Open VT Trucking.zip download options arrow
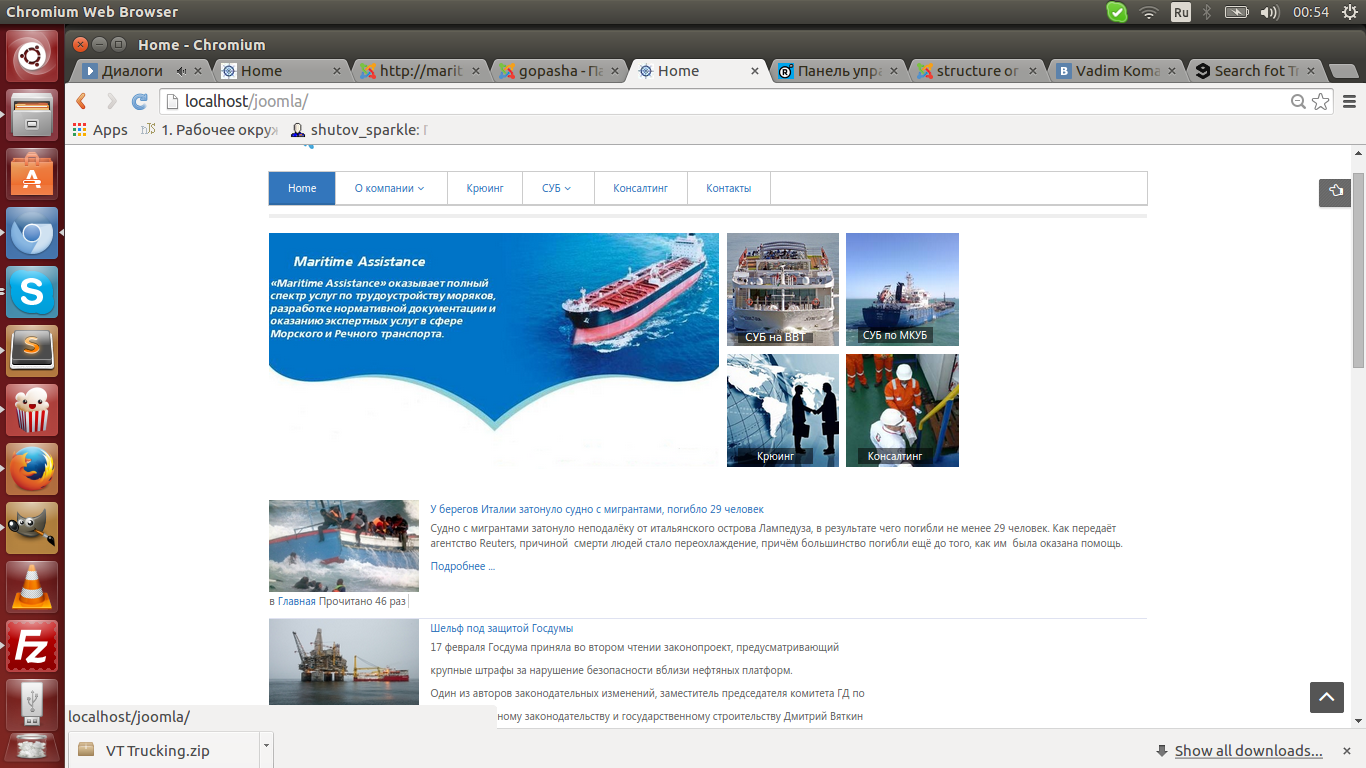The height and width of the screenshot is (768, 1366). coord(266,749)
